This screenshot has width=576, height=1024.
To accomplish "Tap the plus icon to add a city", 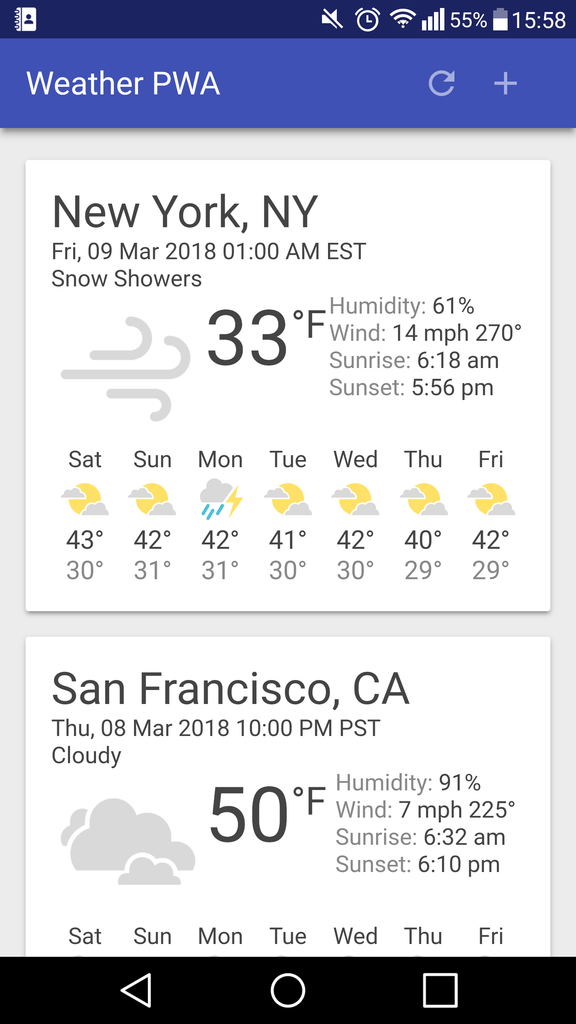I will (x=505, y=84).
